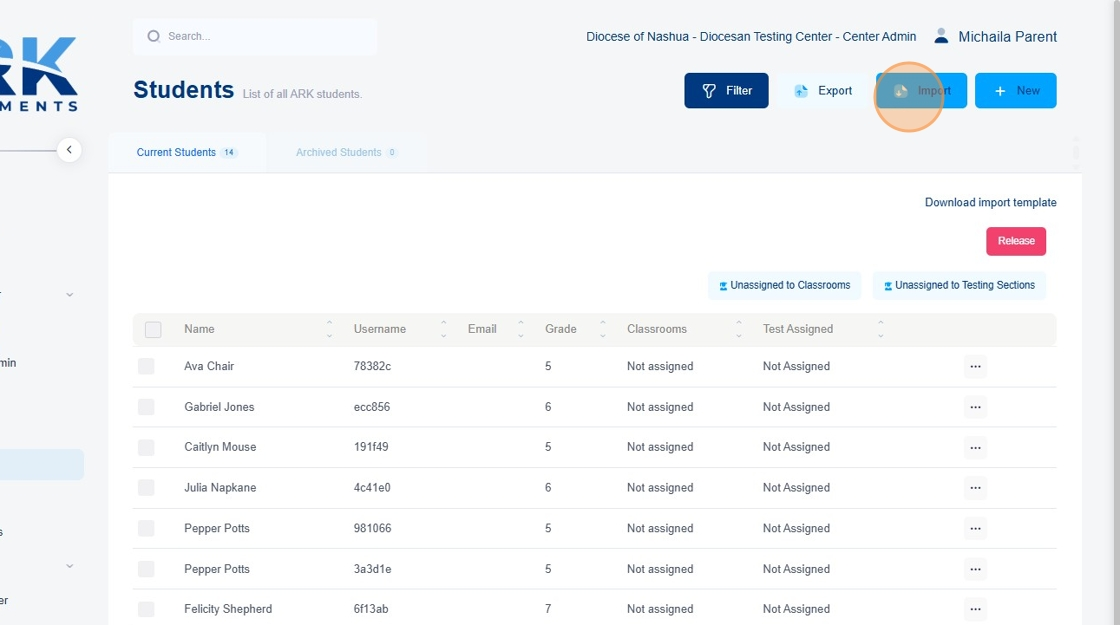Click the plus icon on the New button
The width and height of the screenshot is (1120, 625).
1000,91
